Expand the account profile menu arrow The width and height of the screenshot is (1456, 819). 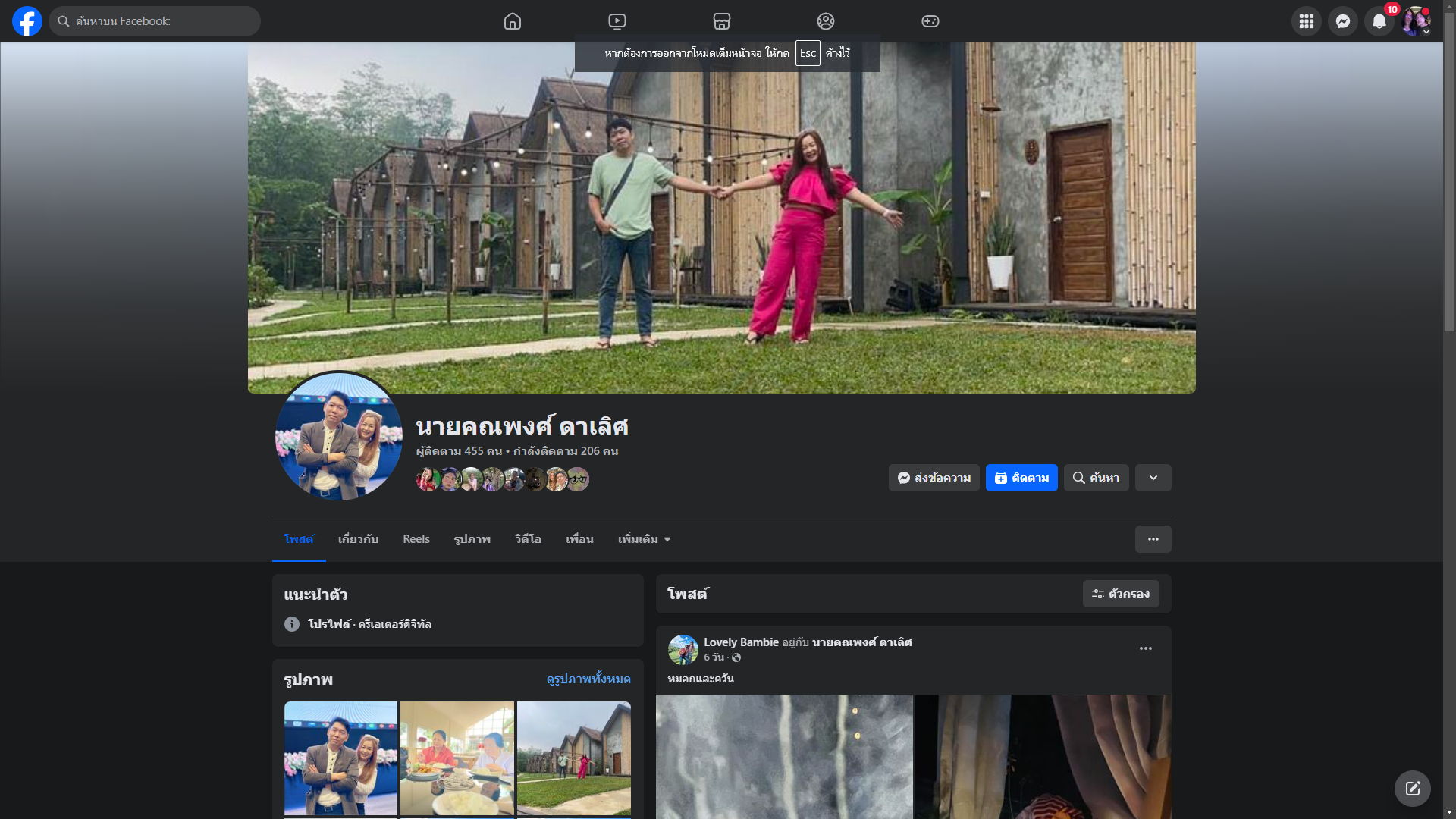(x=1426, y=32)
